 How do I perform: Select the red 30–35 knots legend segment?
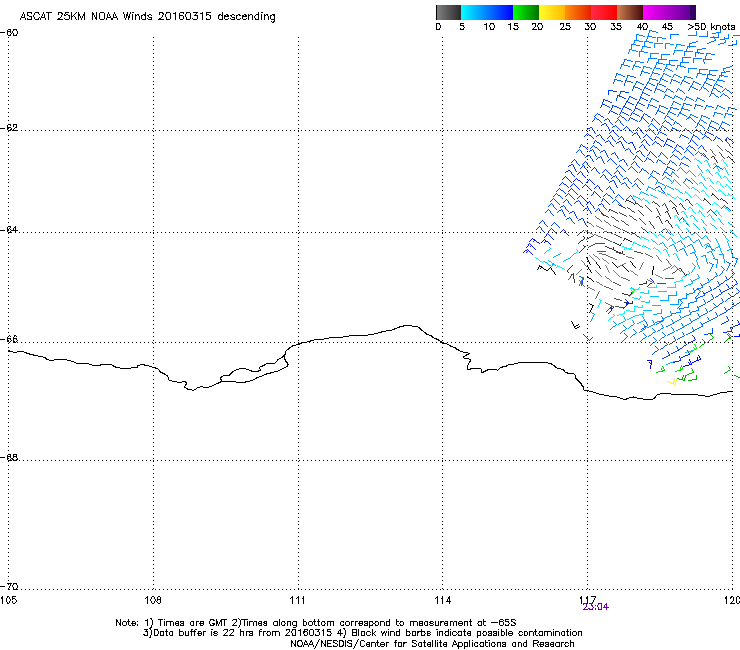click(604, 12)
